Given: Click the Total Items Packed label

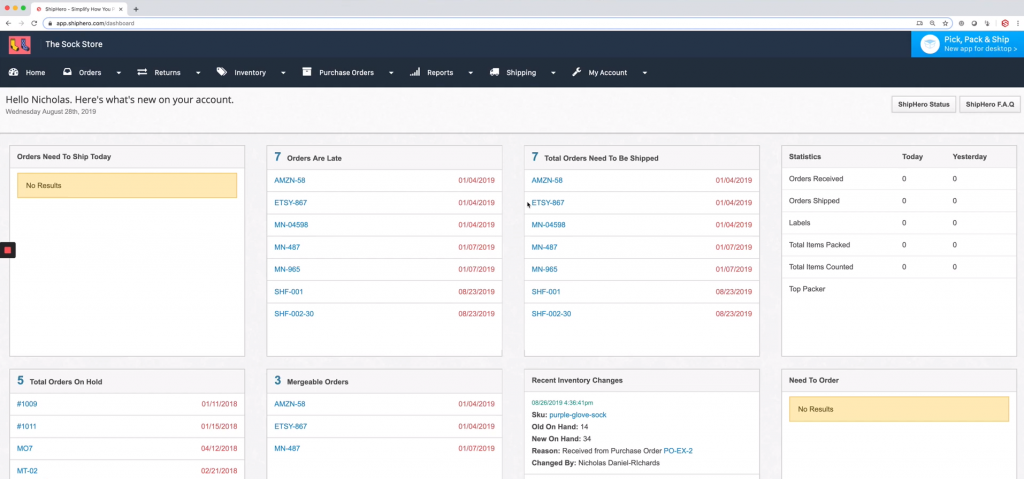Looking at the screenshot, I should [820, 245].
